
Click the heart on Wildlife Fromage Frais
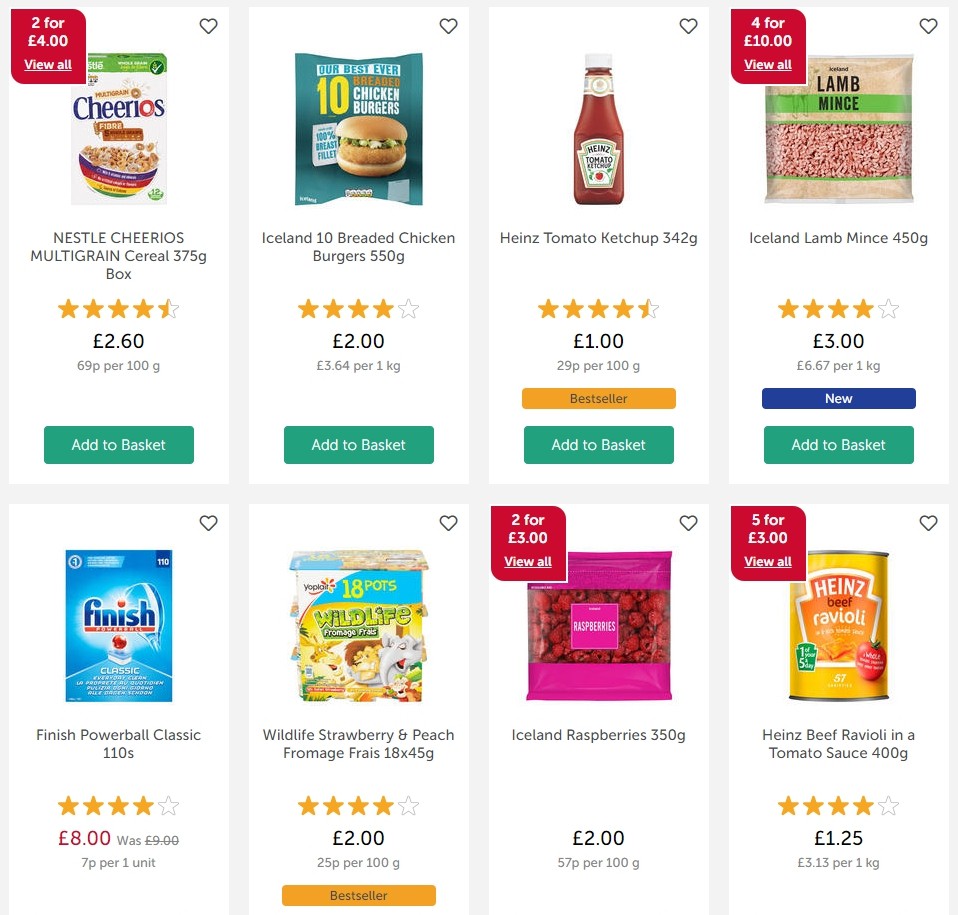click(448, 523)
